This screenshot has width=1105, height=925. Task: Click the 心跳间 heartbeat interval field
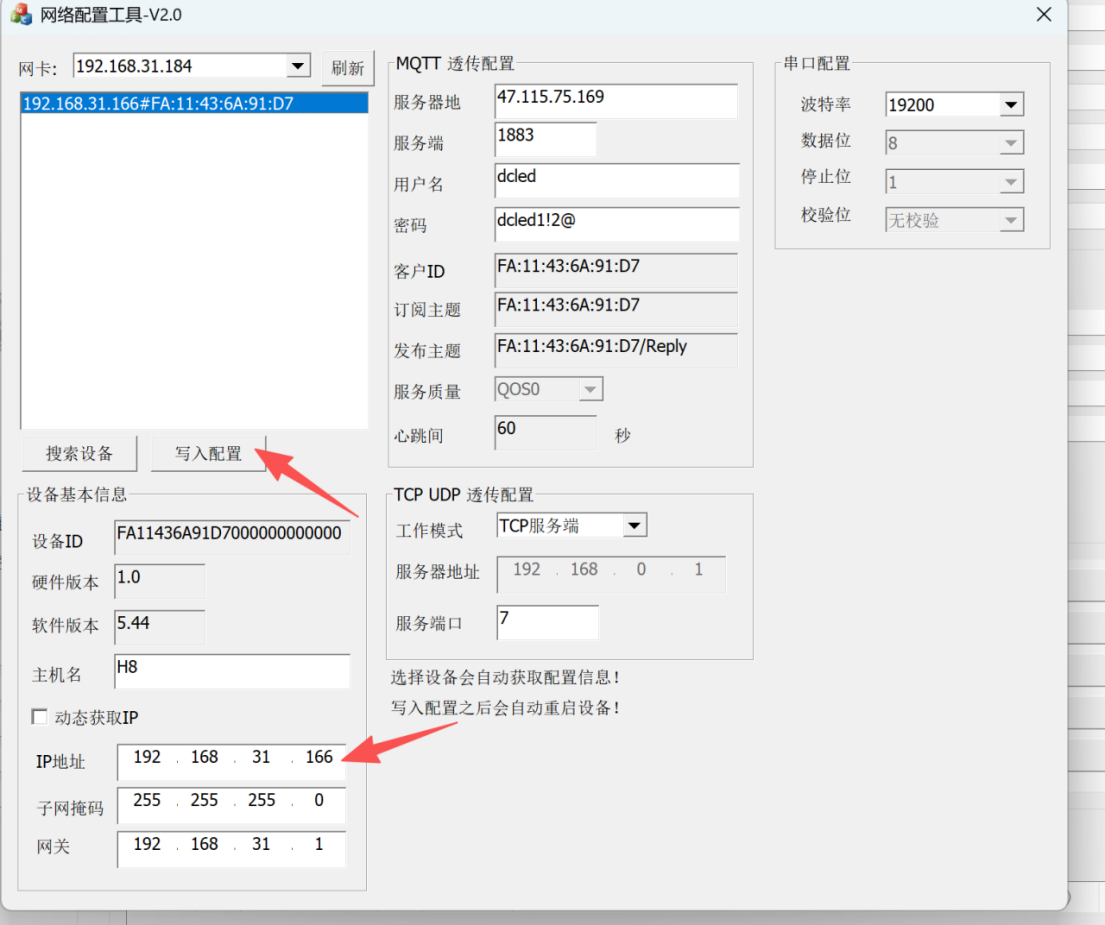545,433
